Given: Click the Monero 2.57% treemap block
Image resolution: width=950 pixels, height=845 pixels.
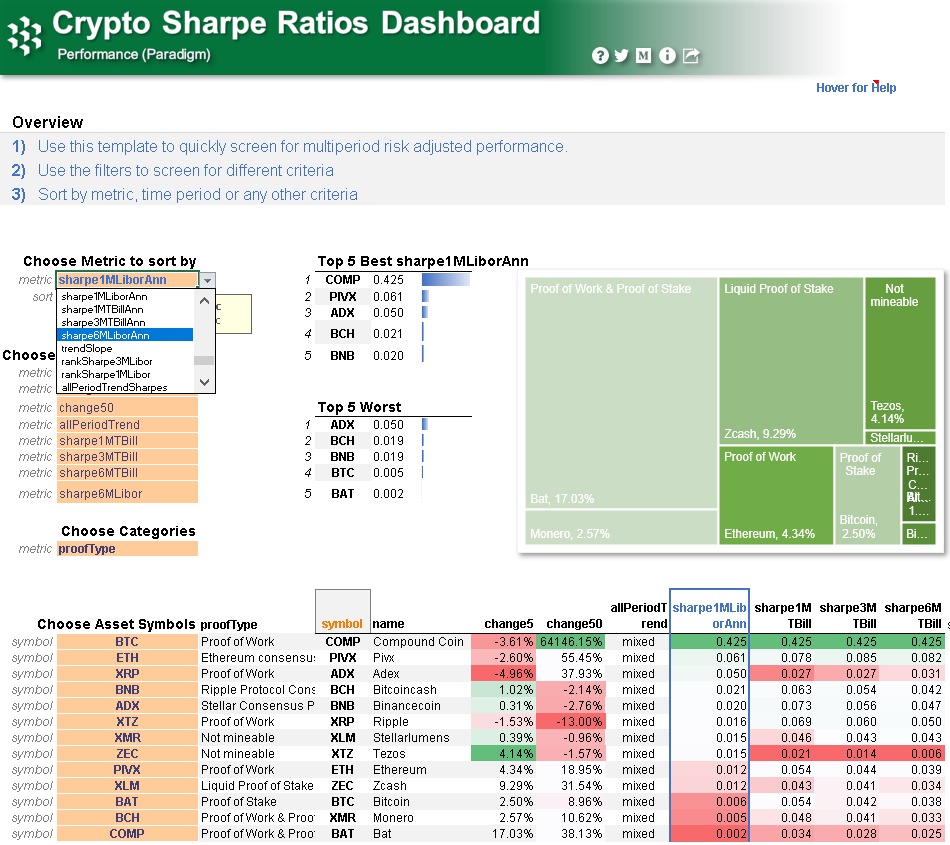Looking at the screenshot, I should pyautogui.click(x=621, y=527).
